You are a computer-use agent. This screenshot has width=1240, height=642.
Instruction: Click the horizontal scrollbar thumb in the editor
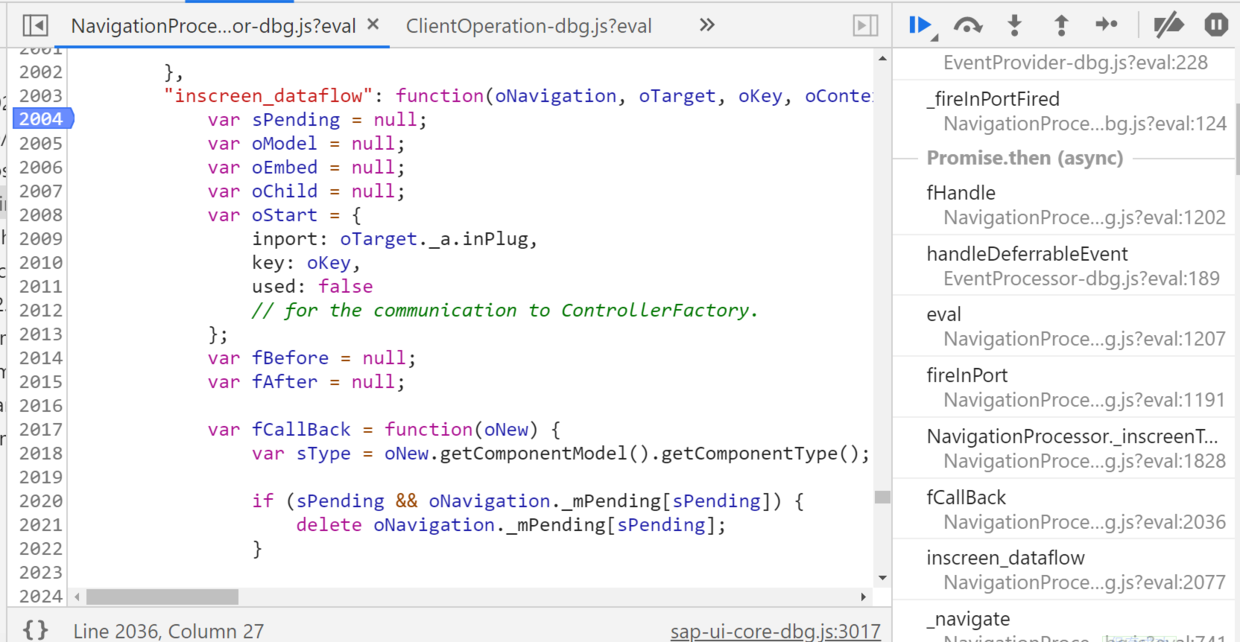point(162,597)
